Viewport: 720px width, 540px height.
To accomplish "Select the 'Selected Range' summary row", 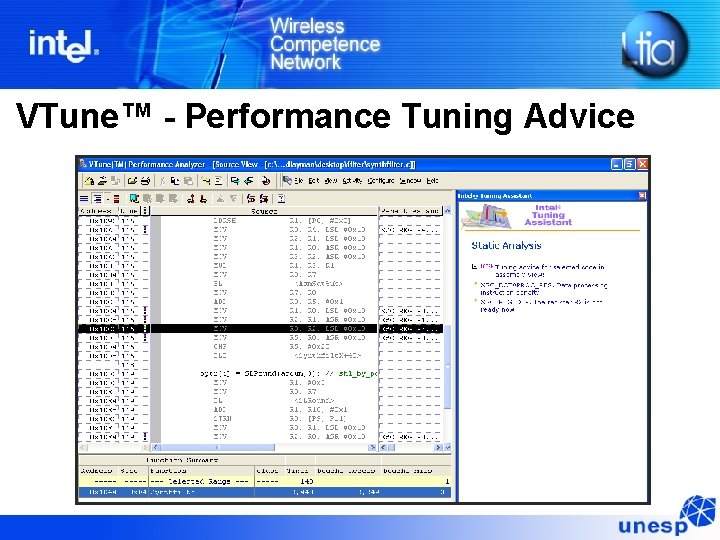I will click(265, 481).
